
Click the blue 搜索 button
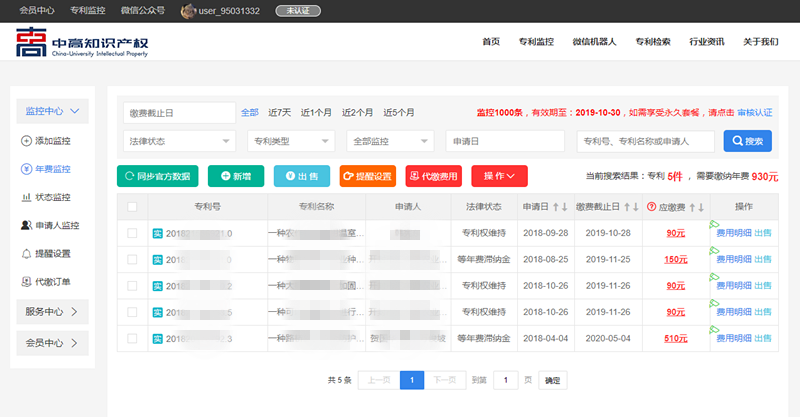coord(747,141)
